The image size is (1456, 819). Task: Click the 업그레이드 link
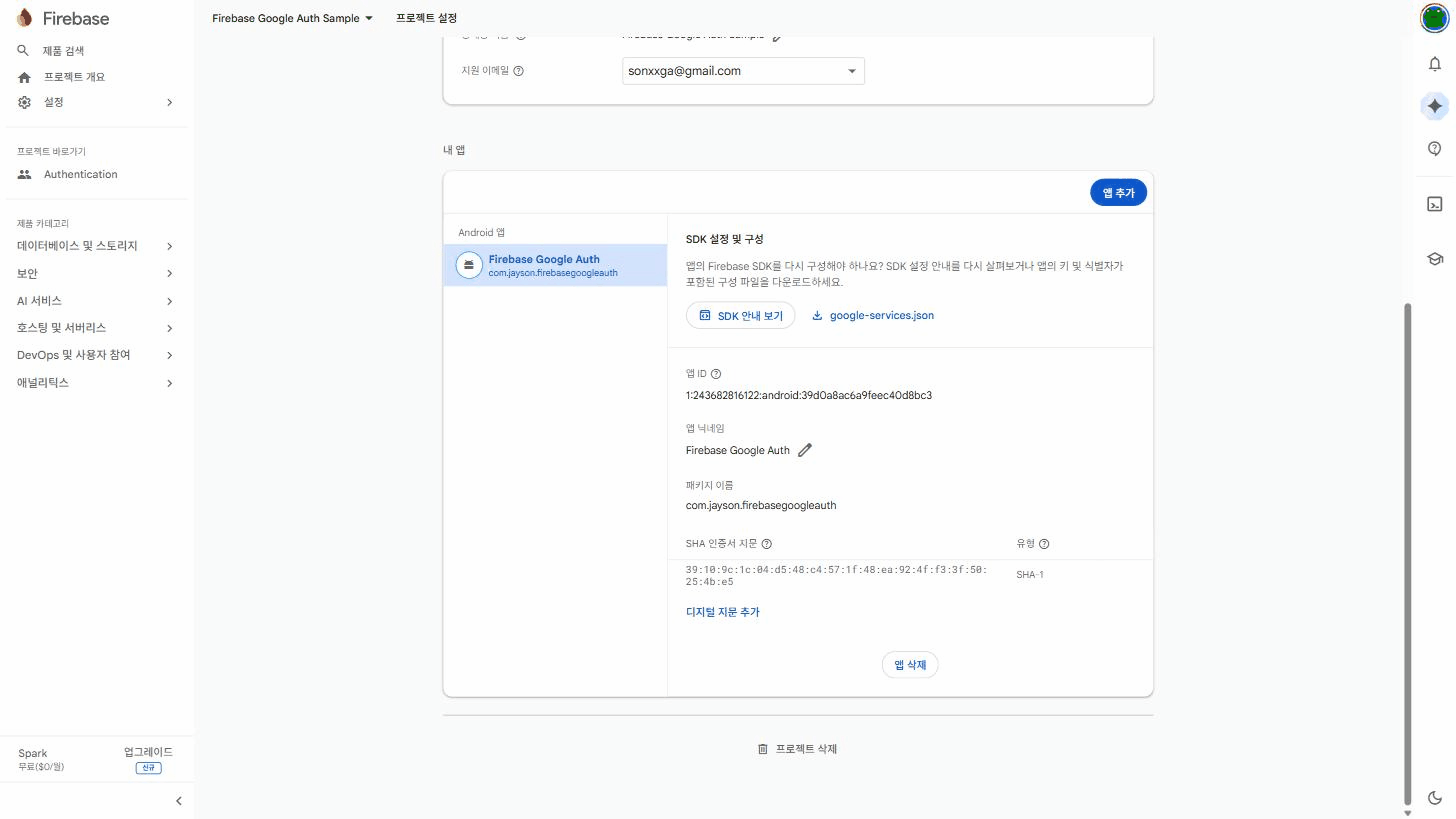click(148, 752)
